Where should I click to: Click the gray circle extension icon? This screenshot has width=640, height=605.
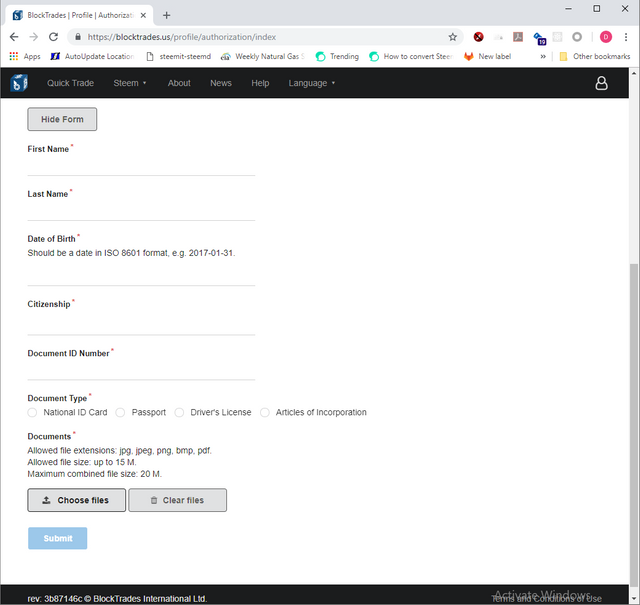tap(577, 37)
